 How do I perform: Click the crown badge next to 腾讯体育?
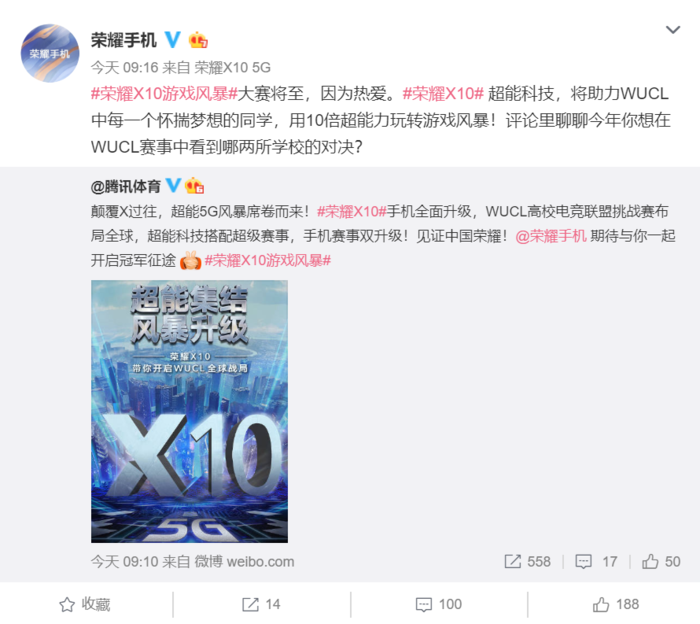[x=195, y=185]
